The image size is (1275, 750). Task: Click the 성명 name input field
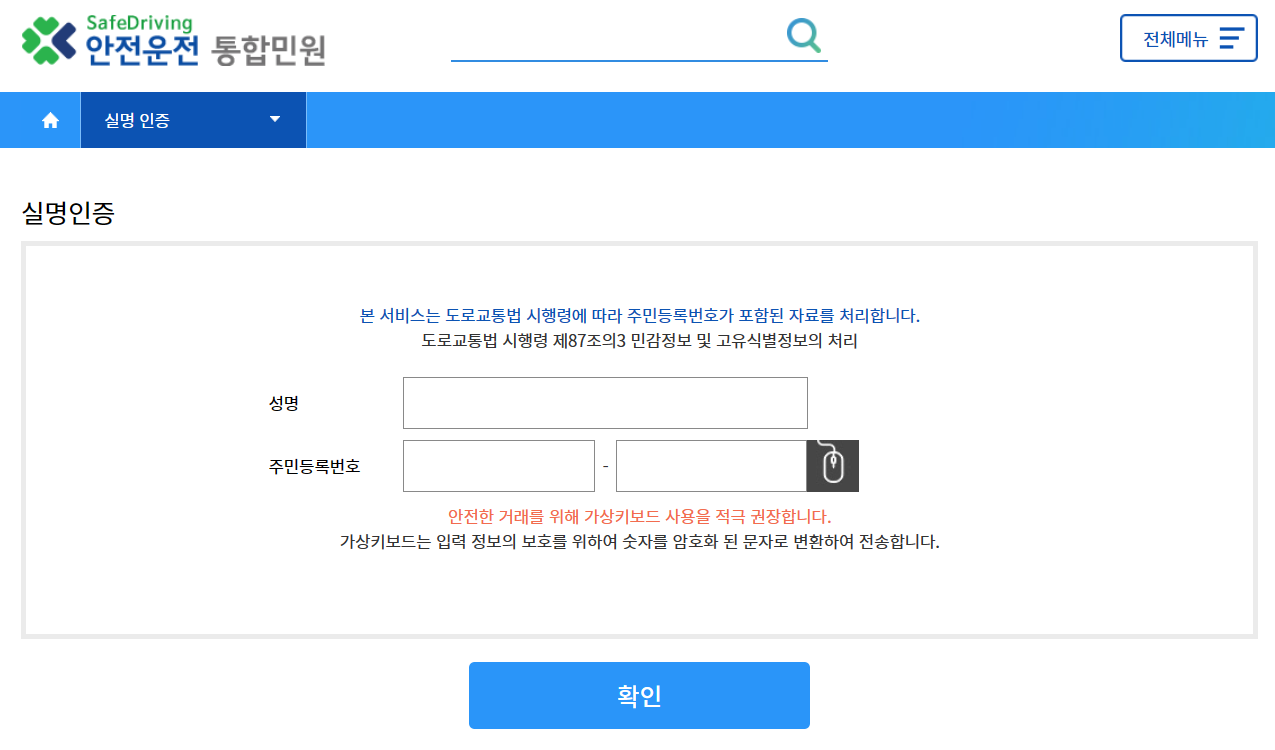(x=604, y=402)
